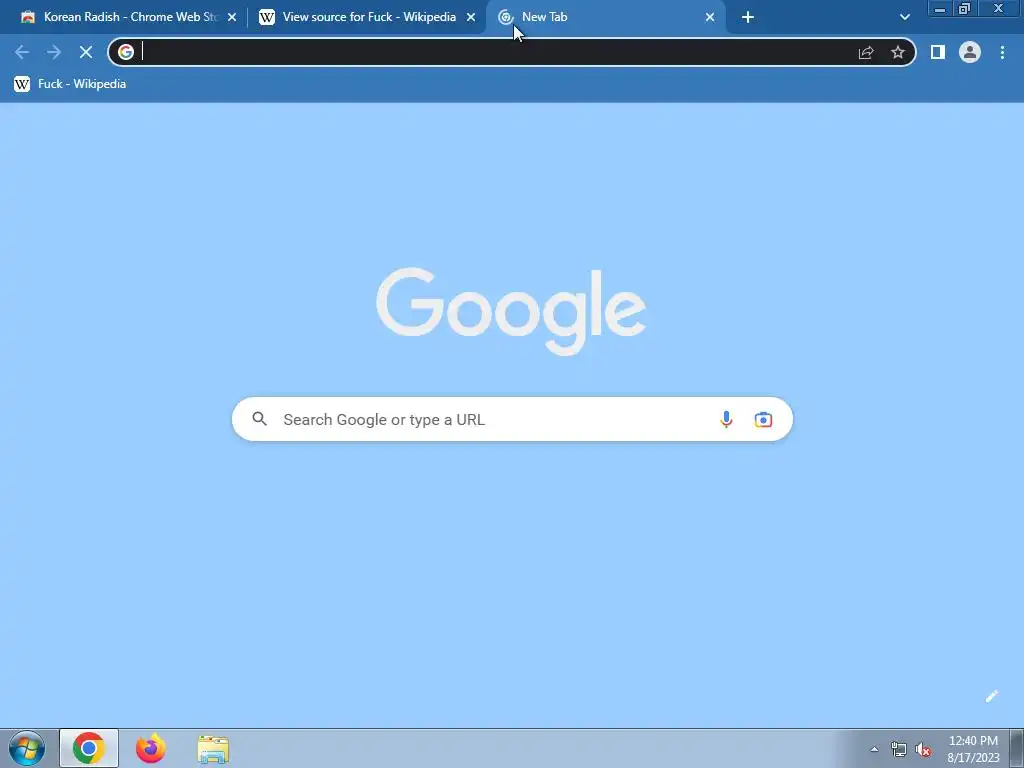
Task: Go back using the back arrow
Action: (x=22, y=52)
